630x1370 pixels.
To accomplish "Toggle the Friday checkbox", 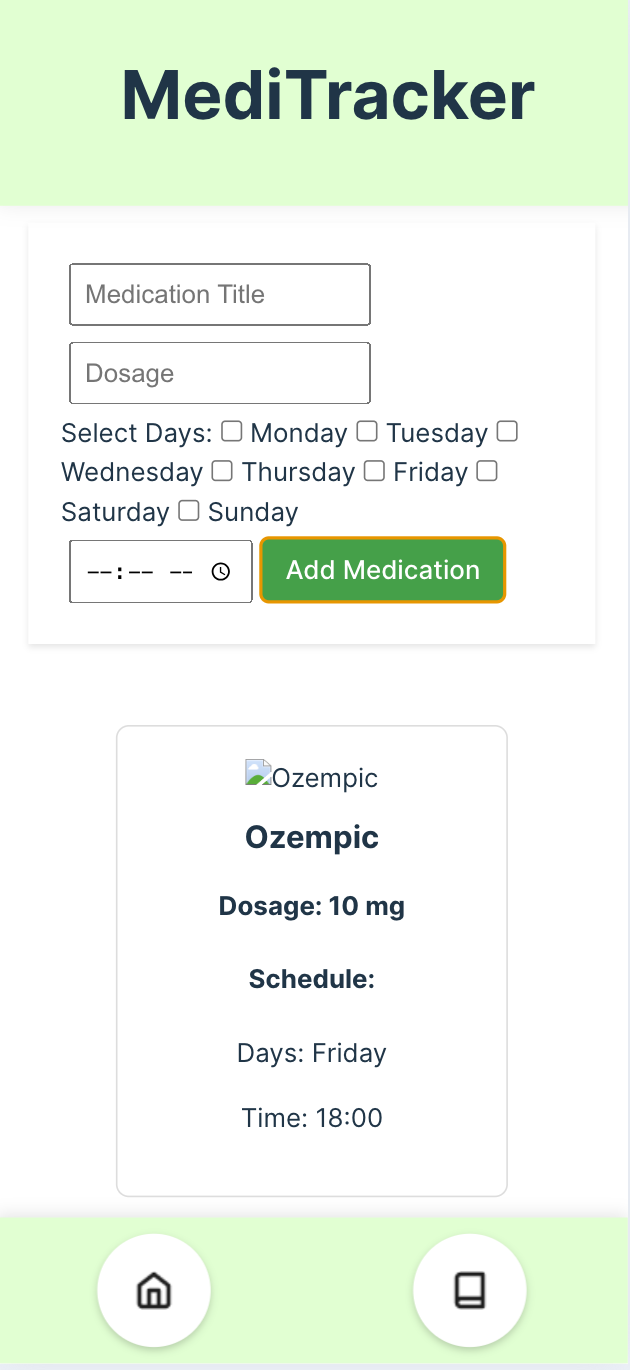I will [x=374, y=471].
